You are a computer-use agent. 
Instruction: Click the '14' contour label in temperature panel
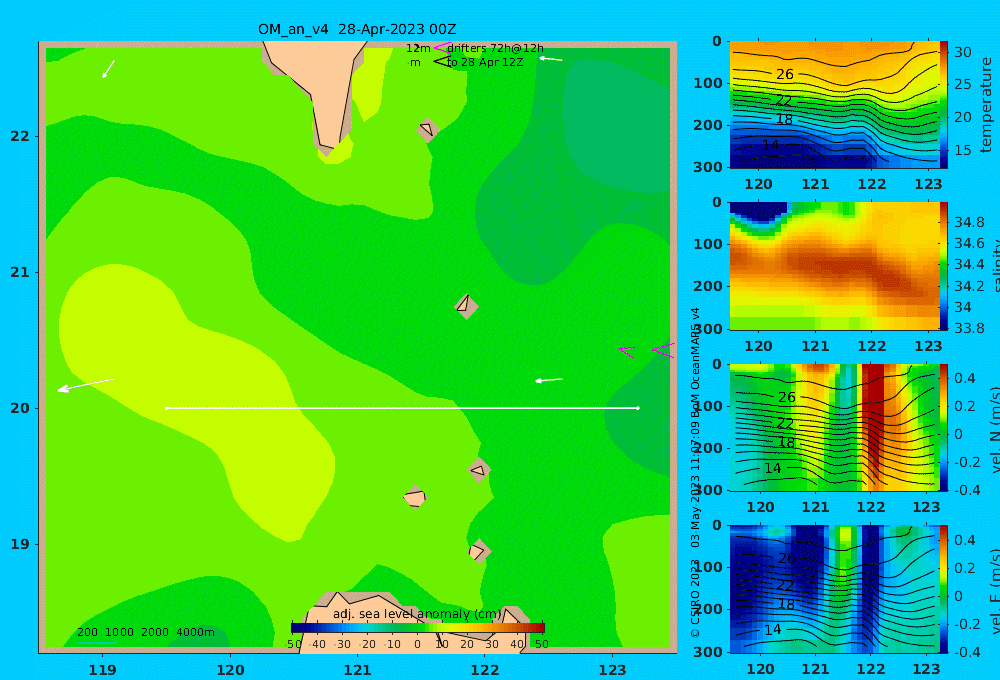pyautogui.click(x=771, y=145)
